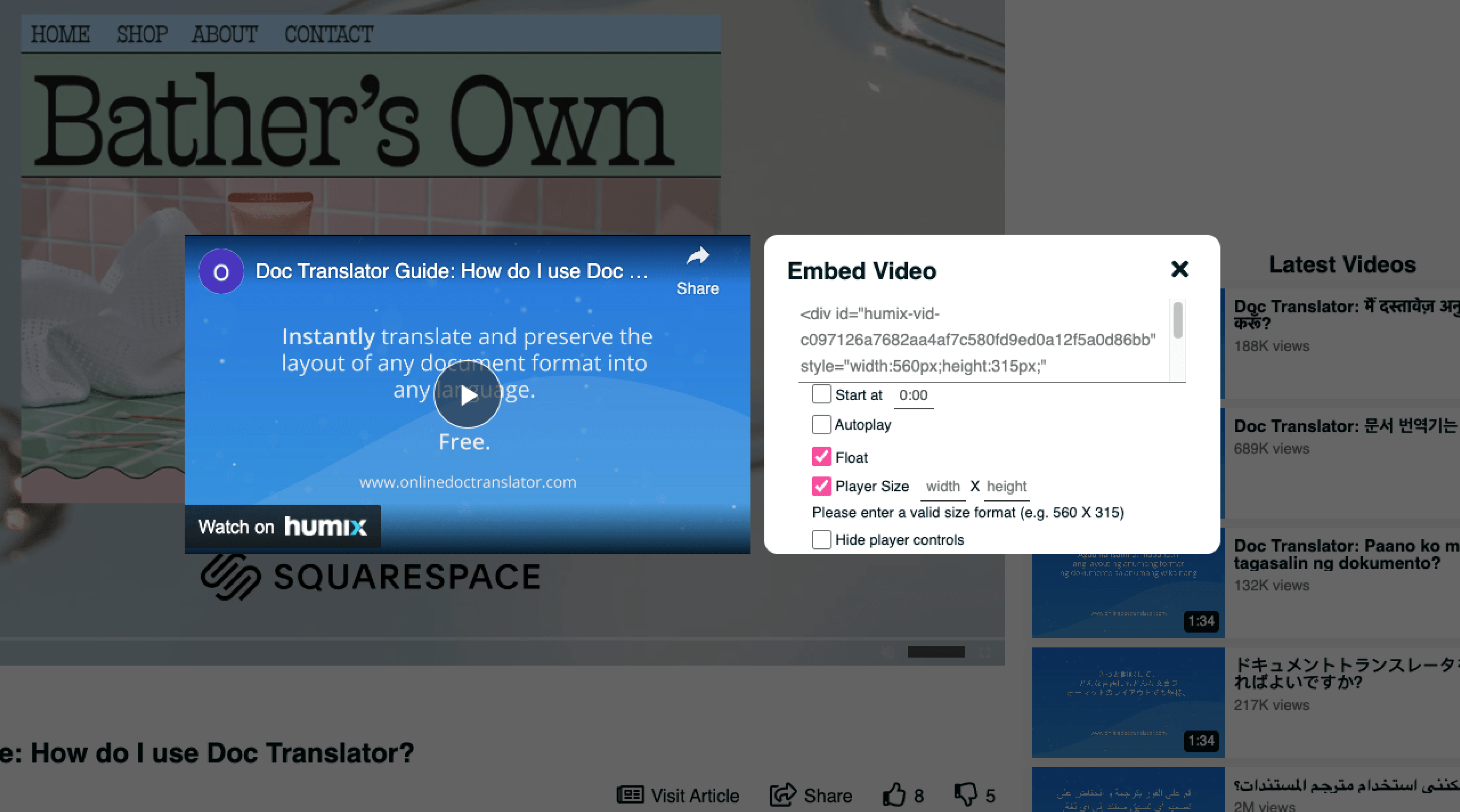The height and width of the screenshot is (812, 1460).
Task: Enable Hide player controls checkbox
Action: pyautogui.click(x=821, y=539)
